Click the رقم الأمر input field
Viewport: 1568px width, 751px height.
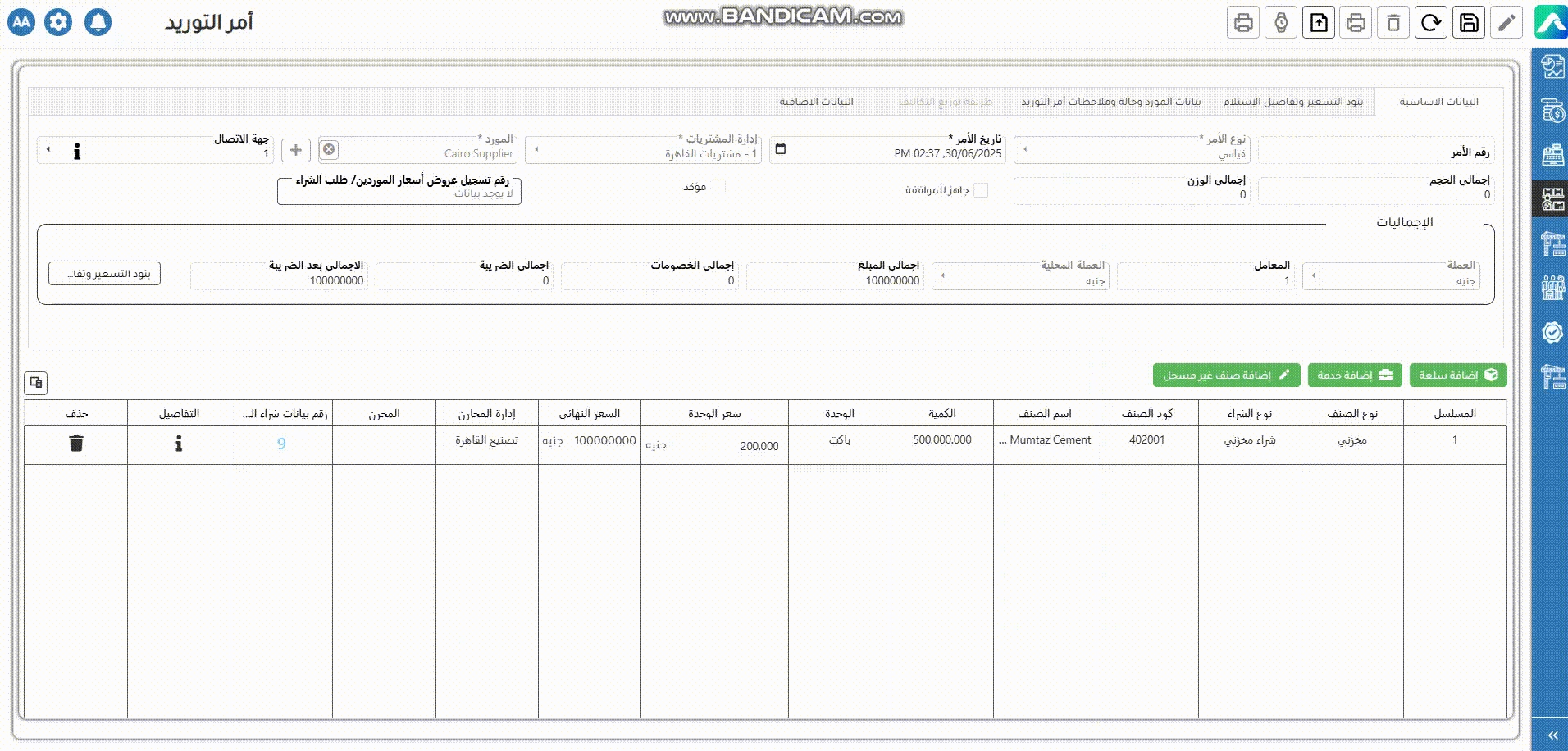pyautogui.click(x=1375, y=152)
